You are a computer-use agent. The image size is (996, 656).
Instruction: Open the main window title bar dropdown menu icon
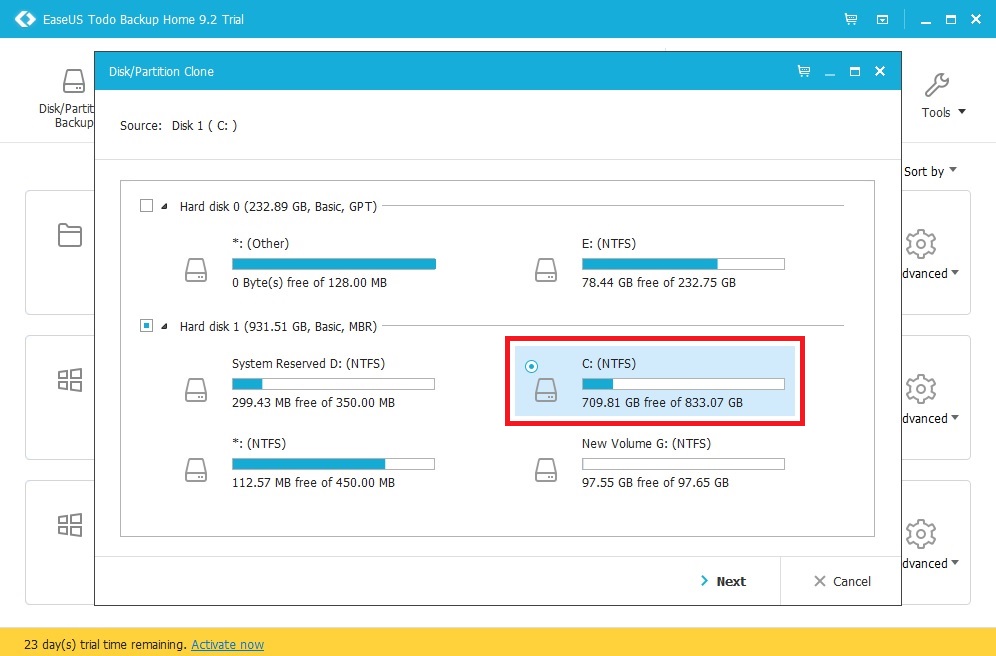click(x=882, y=20)
